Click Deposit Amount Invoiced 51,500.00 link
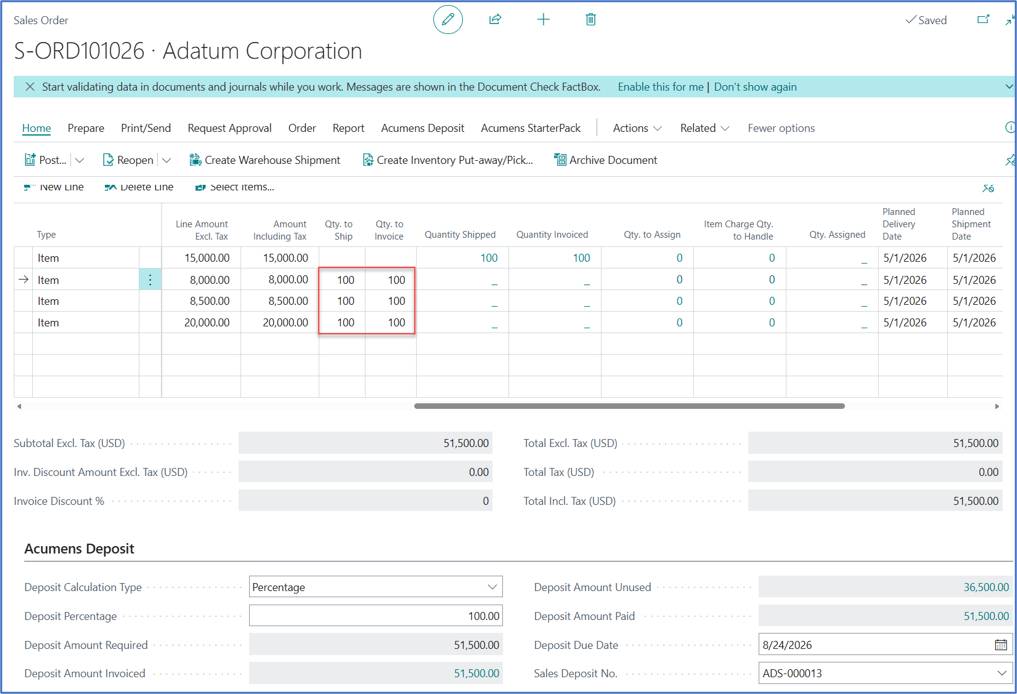1017x694 pixels. pyautogui.click(x=476, y=673)
